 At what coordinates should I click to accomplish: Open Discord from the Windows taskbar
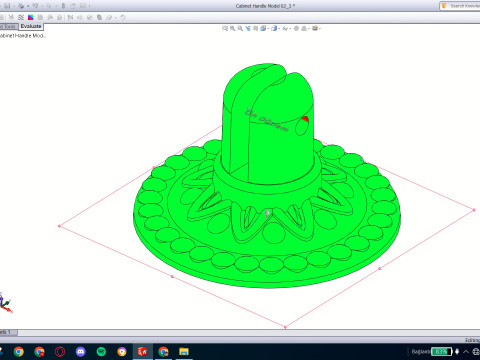click(x=81, y=351)
